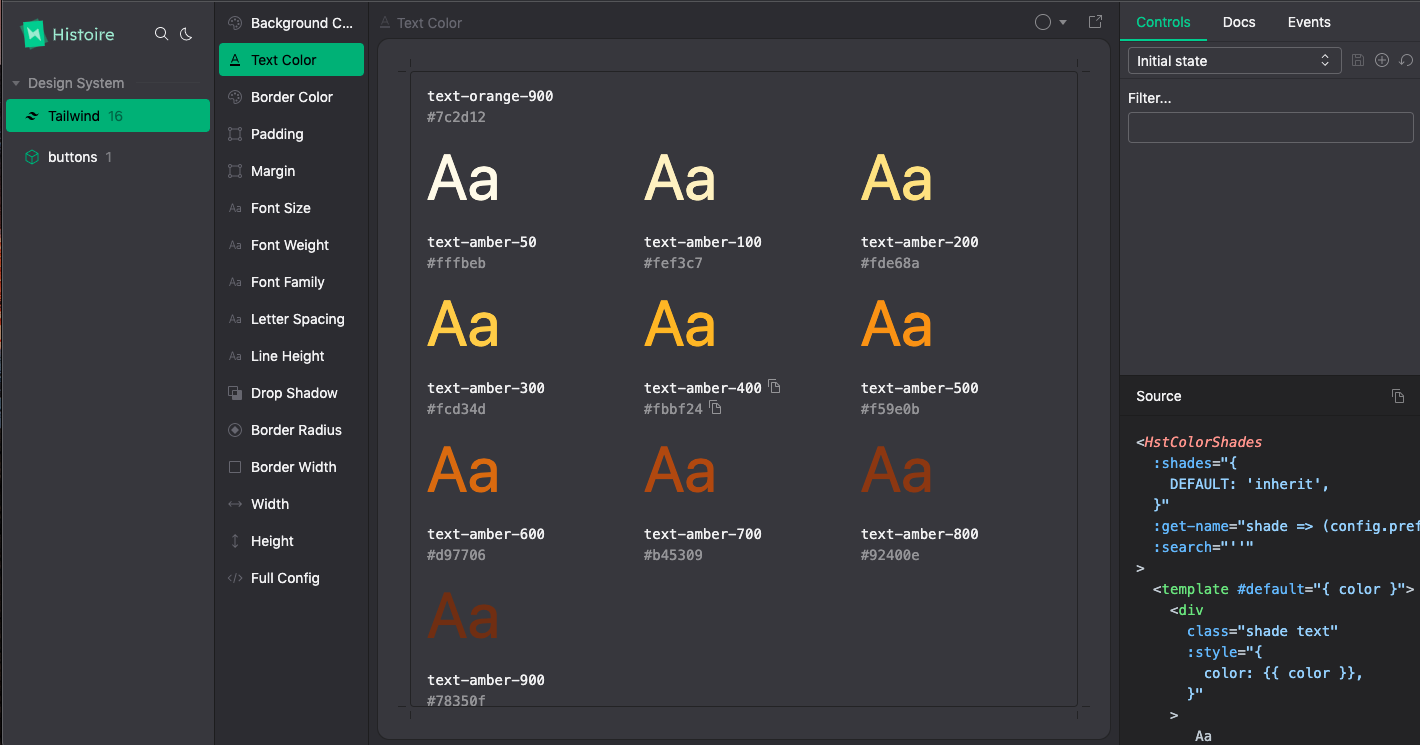
Task: Click the Source panel heading
Action: point(1159,396)
